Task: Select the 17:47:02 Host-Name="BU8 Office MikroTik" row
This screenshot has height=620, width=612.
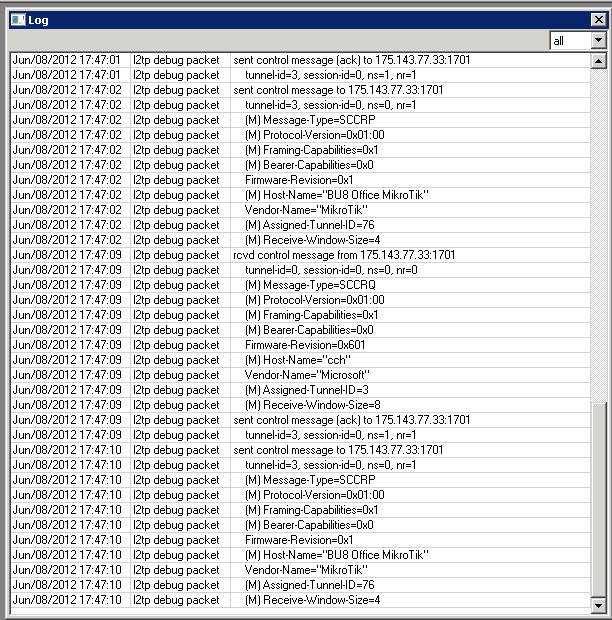Action: tap(300, 195)
